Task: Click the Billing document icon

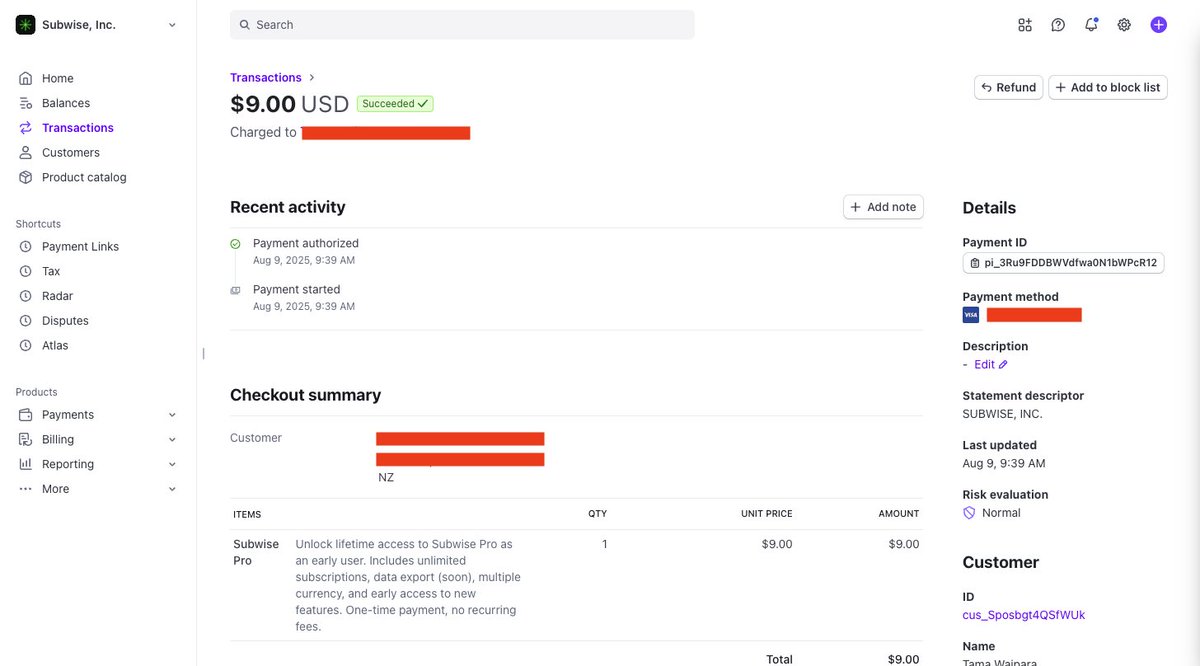Action: (x=26, y=440)
